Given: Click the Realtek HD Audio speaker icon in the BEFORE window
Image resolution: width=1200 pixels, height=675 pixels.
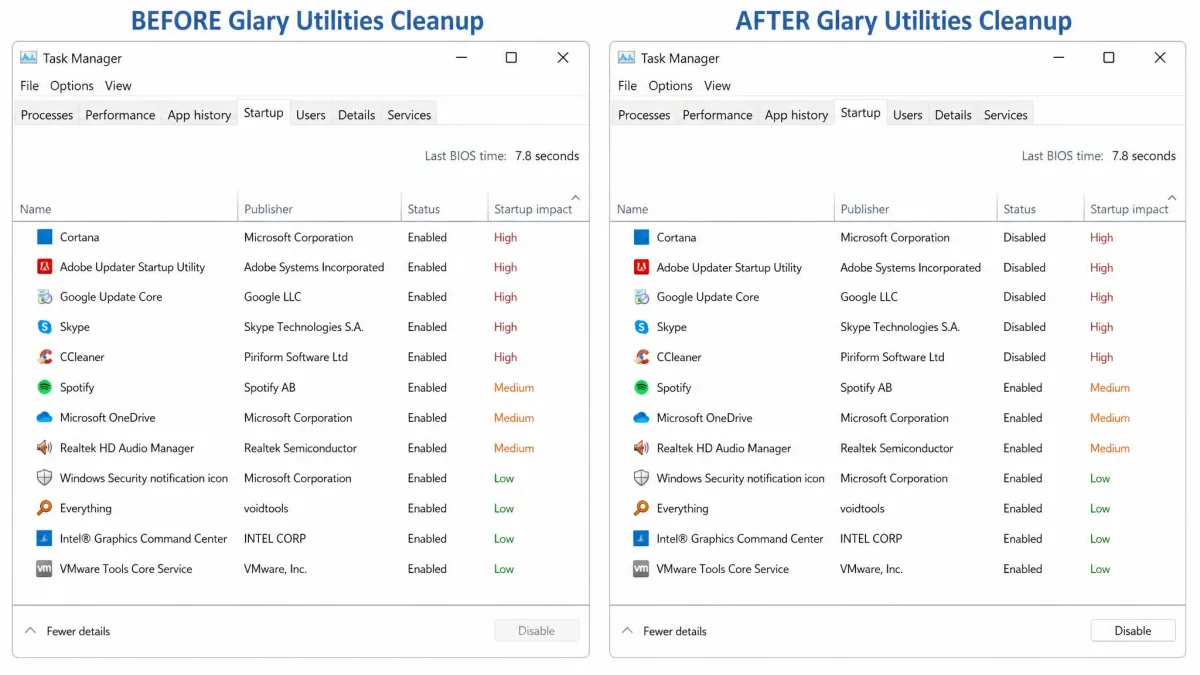Looking at the screenshot, I should click(44, 448).
